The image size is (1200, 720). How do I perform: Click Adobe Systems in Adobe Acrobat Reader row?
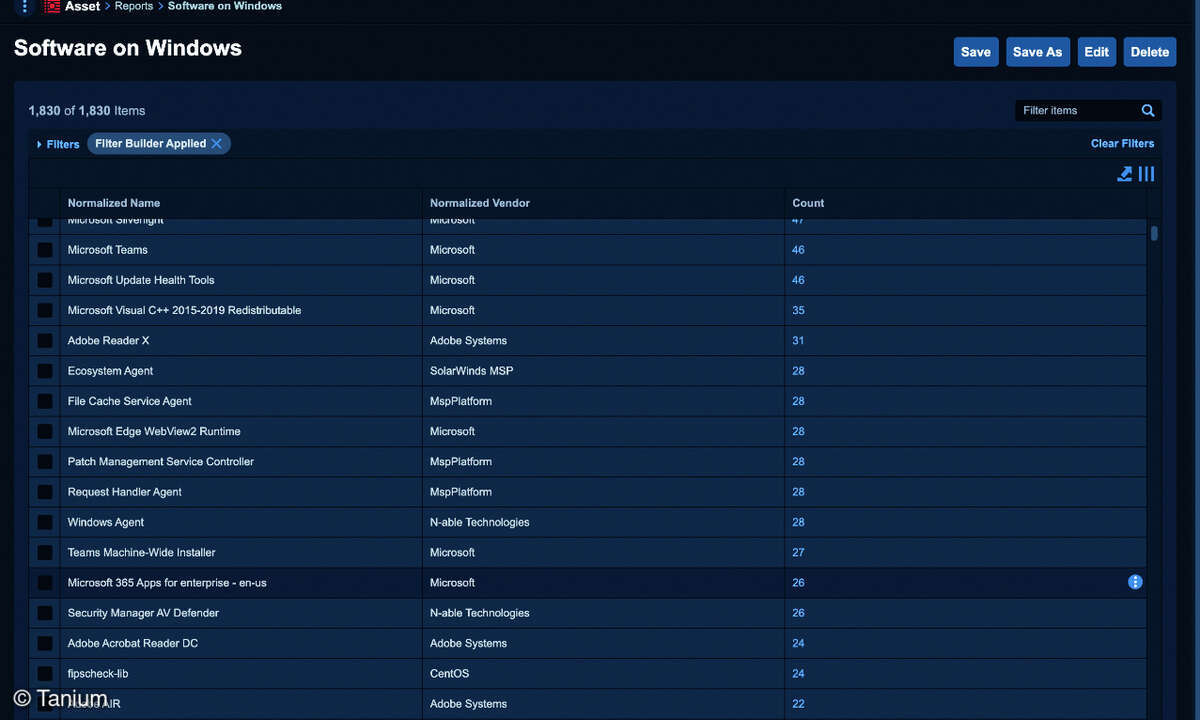click(x=468, y=643)
